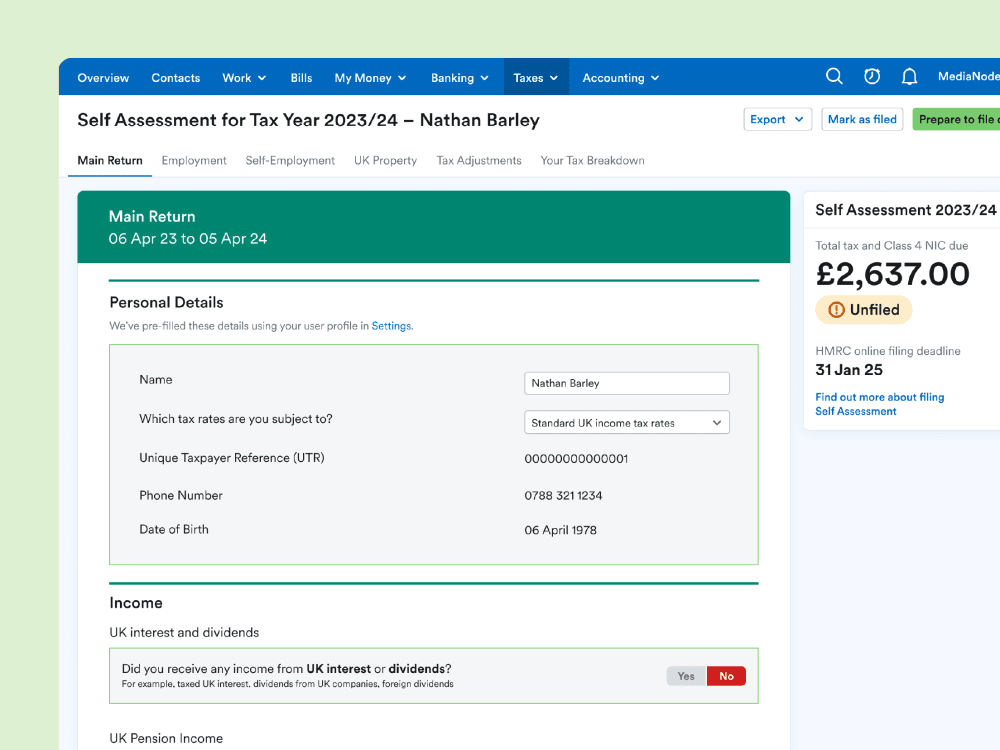Viewport: 1000px width, 750px height.
Task: Click the Mark as filed button
Action: coord(862,118)
